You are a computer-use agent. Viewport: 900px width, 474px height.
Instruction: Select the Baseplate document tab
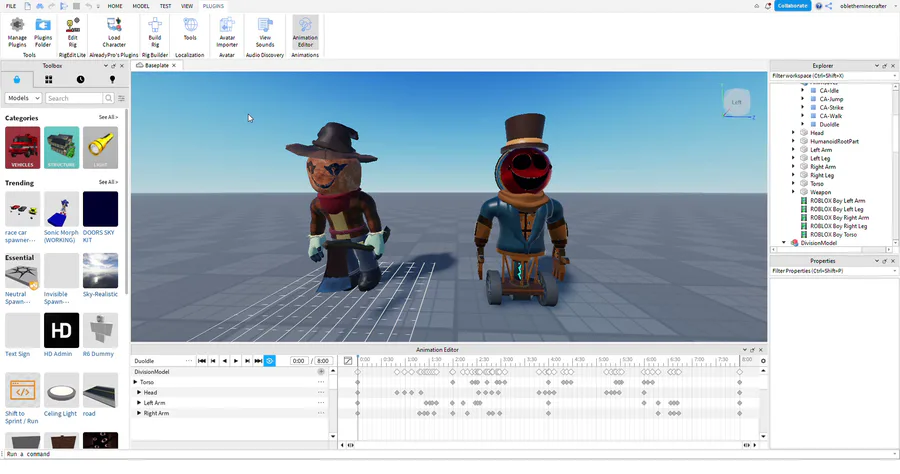point(156,65)
